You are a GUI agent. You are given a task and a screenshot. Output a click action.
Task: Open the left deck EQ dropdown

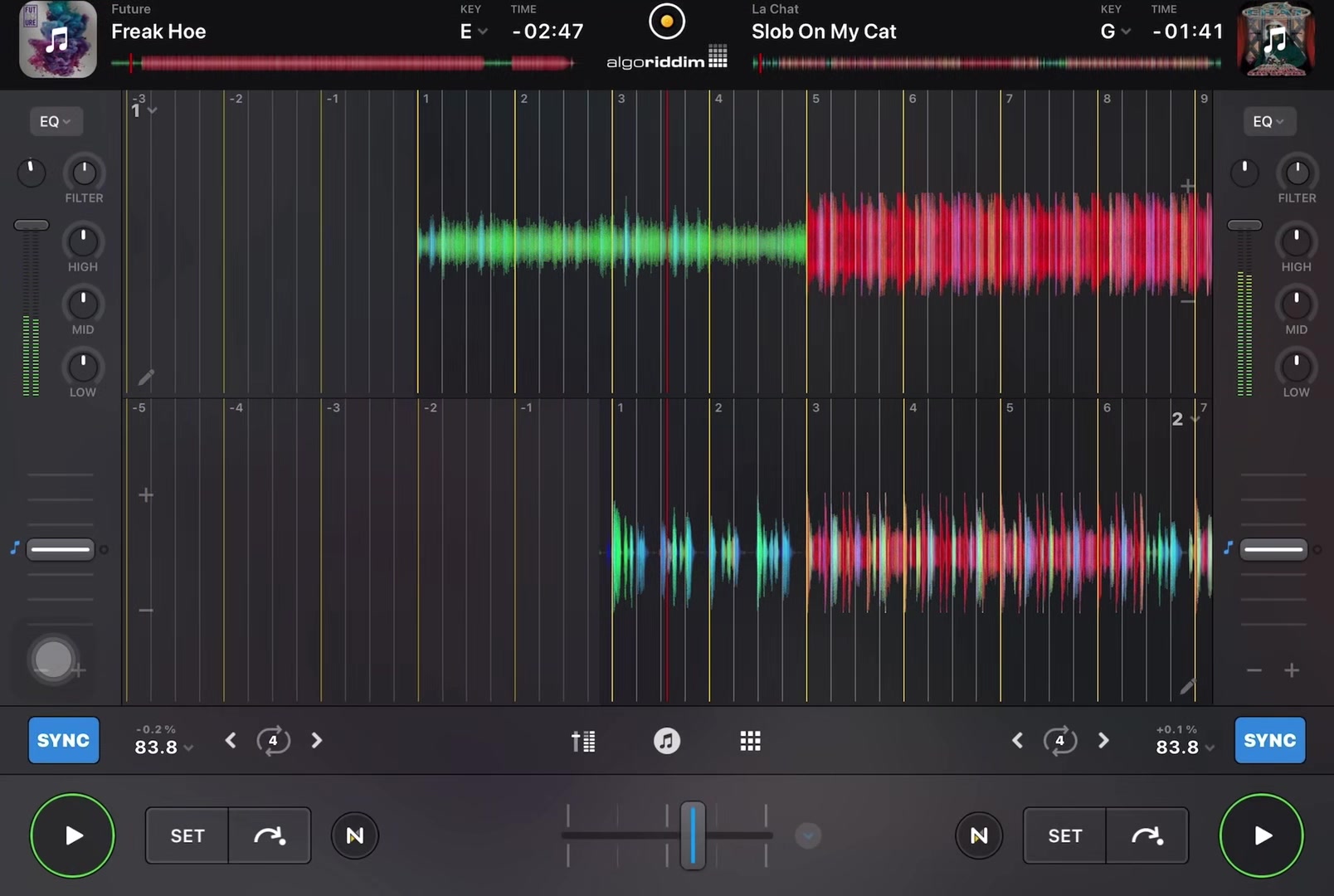click(56, 121)
